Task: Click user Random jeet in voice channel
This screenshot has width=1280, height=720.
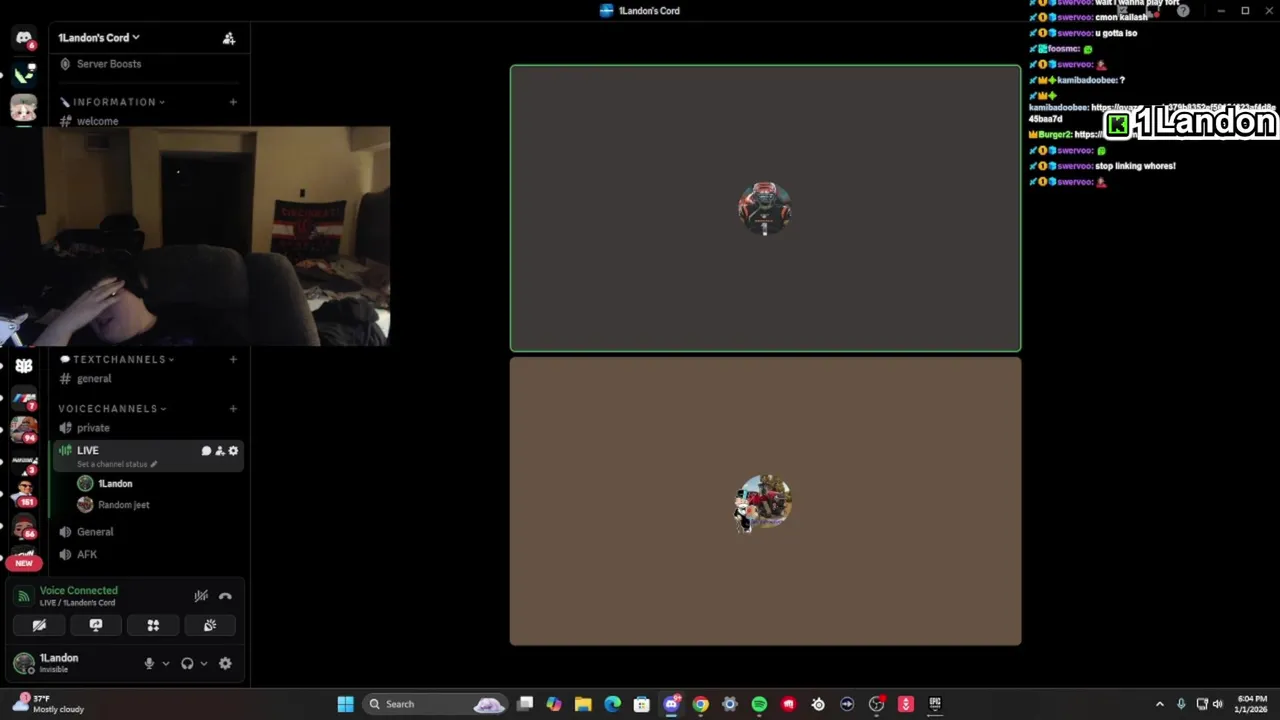Action: (123, 505)
